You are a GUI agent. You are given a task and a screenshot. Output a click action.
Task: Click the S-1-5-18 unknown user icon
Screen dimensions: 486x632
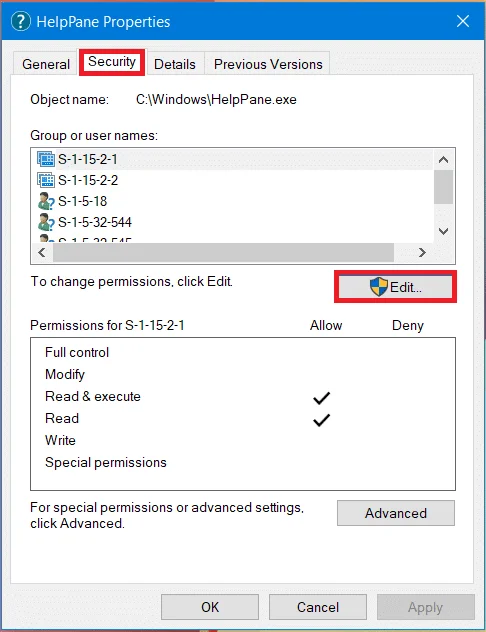(46, 201)
